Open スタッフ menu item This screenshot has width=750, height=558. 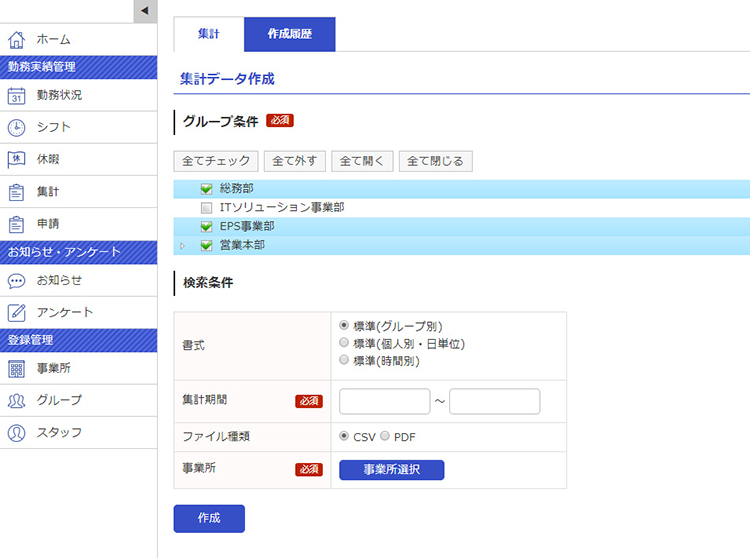pyautogui.click(x=78, y=432)
